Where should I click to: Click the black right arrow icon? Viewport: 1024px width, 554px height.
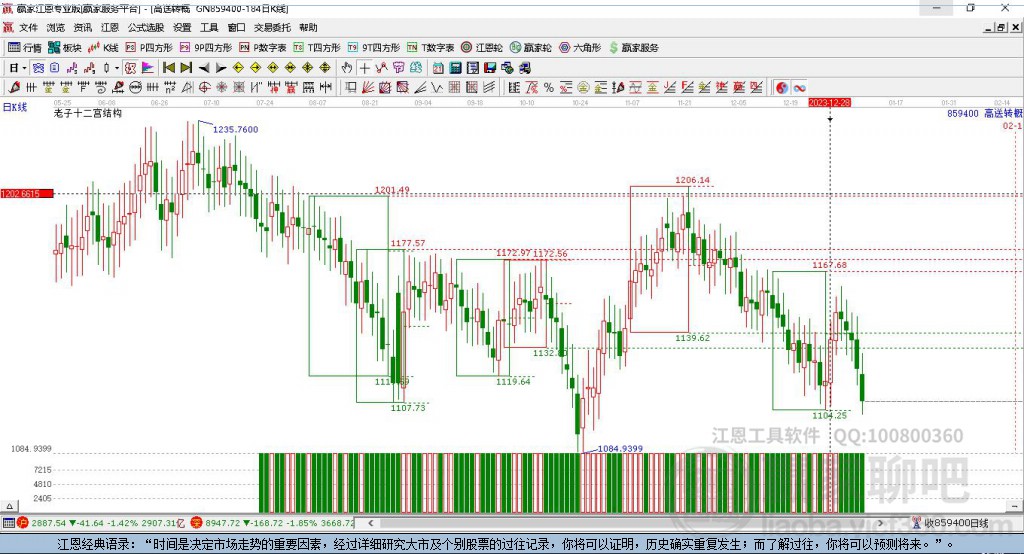221,68
